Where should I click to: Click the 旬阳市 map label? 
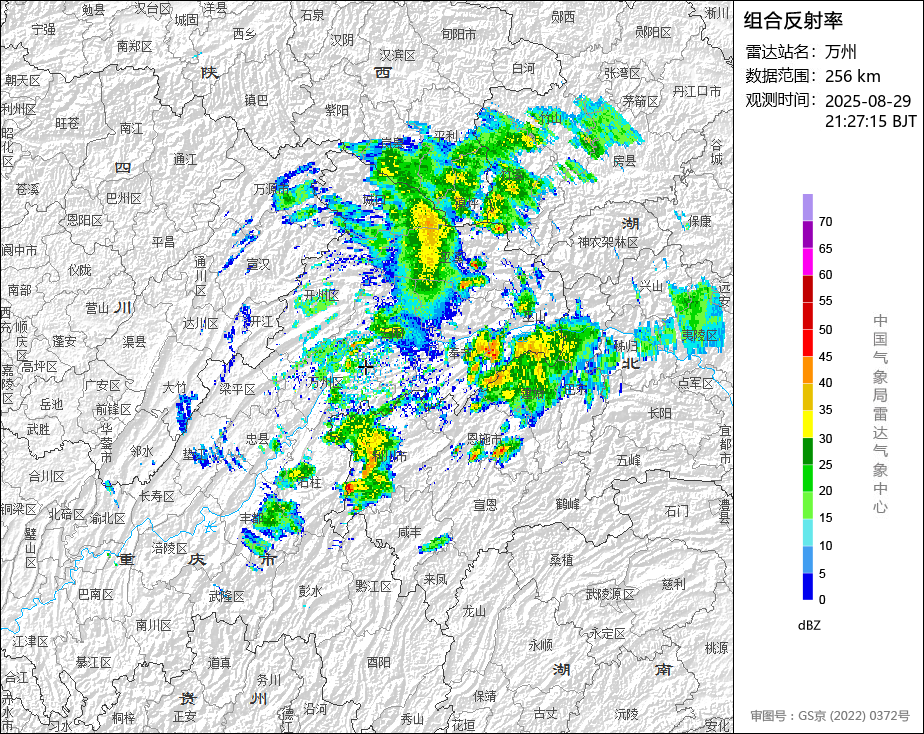tap(458, 35)
